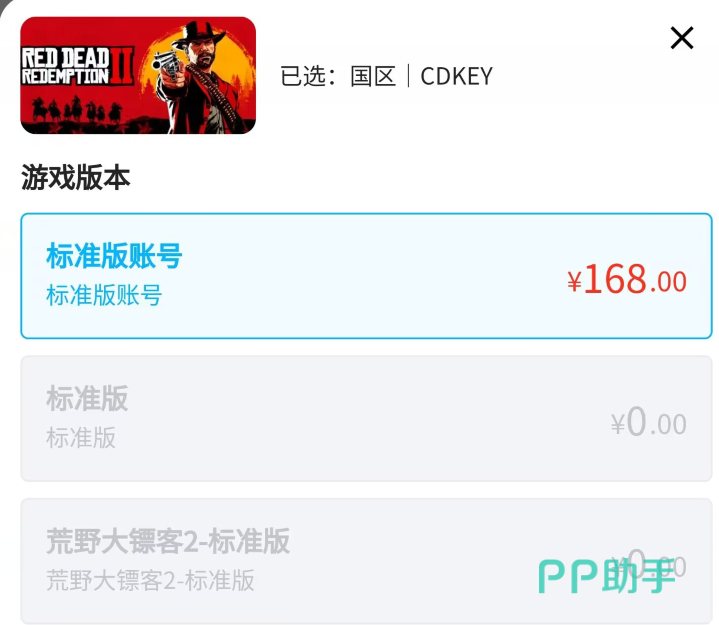The image size is (719, 625).
Task: Select the 荒野大镖客2-标准版 option card
Action: click(366, 561)
